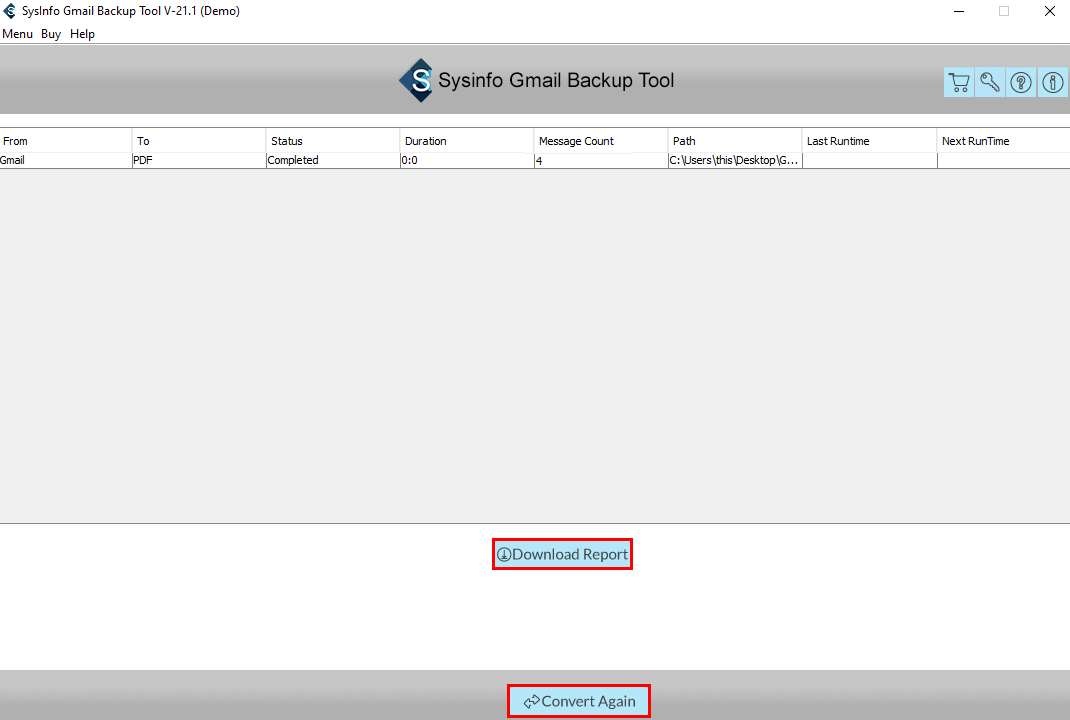Click the info icon in the toolbar

[1052, 82]
